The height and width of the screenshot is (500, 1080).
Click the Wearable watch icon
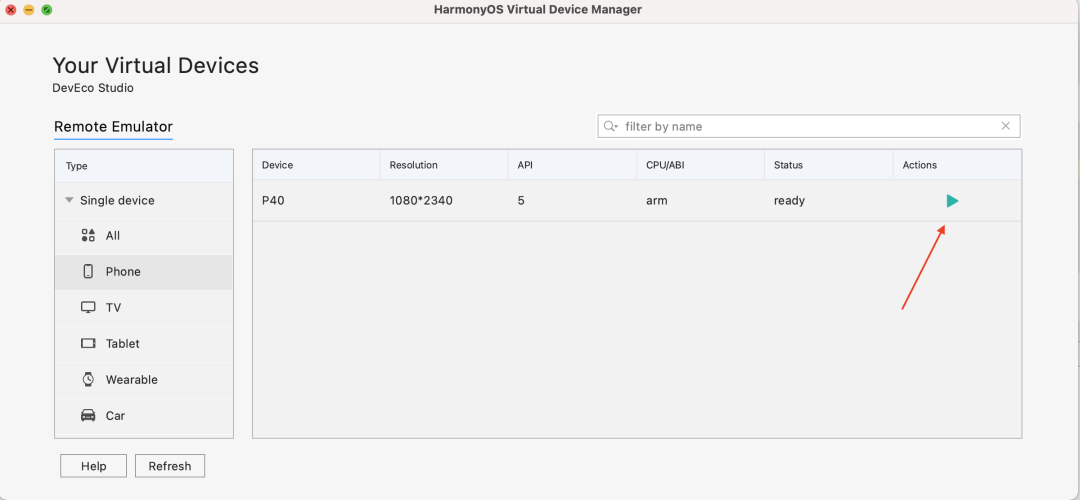pos(88,380)
